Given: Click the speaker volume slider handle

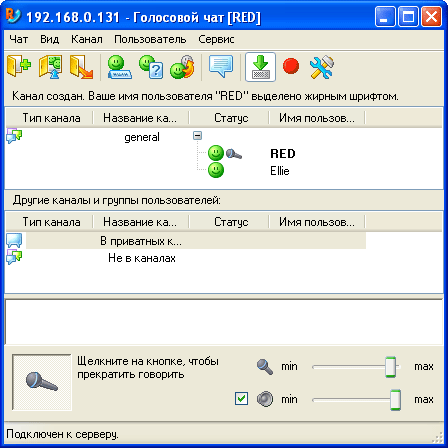Looking at the screenshot, I should (x=395, y=399).
